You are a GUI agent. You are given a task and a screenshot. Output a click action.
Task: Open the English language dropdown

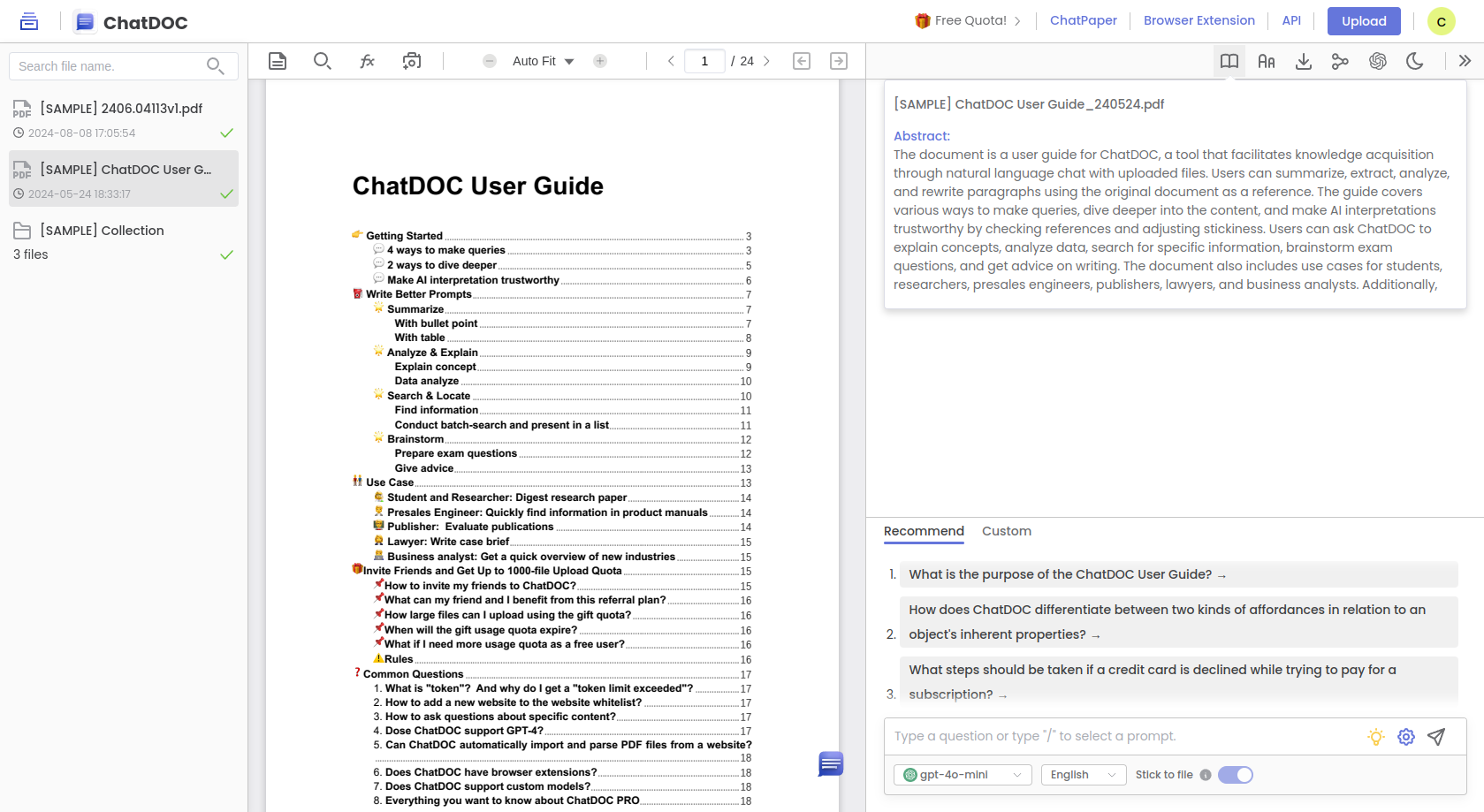pos(1084,775)
